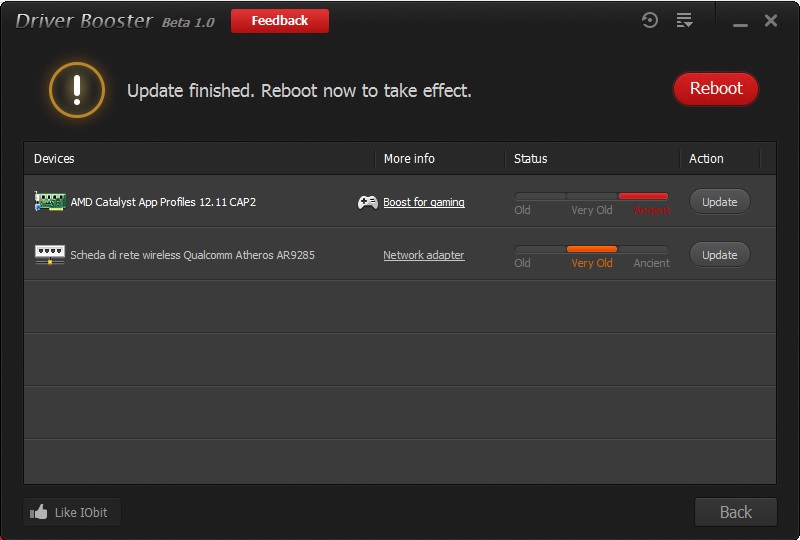Open the Network adapter link
800x540 pixels.
[x=423, y=255]
